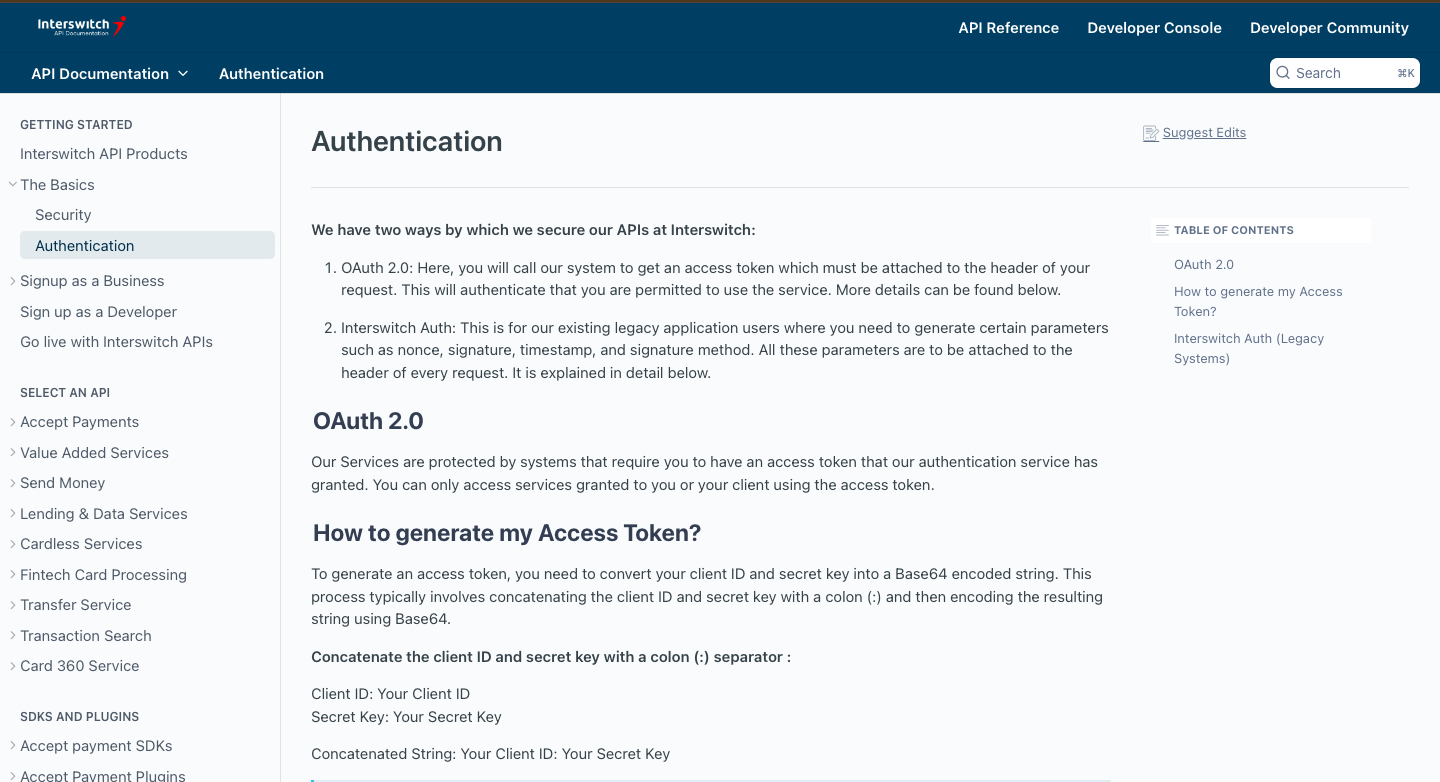
Task: Open Transaction Search sidebar item
Action: click(86, 636)
